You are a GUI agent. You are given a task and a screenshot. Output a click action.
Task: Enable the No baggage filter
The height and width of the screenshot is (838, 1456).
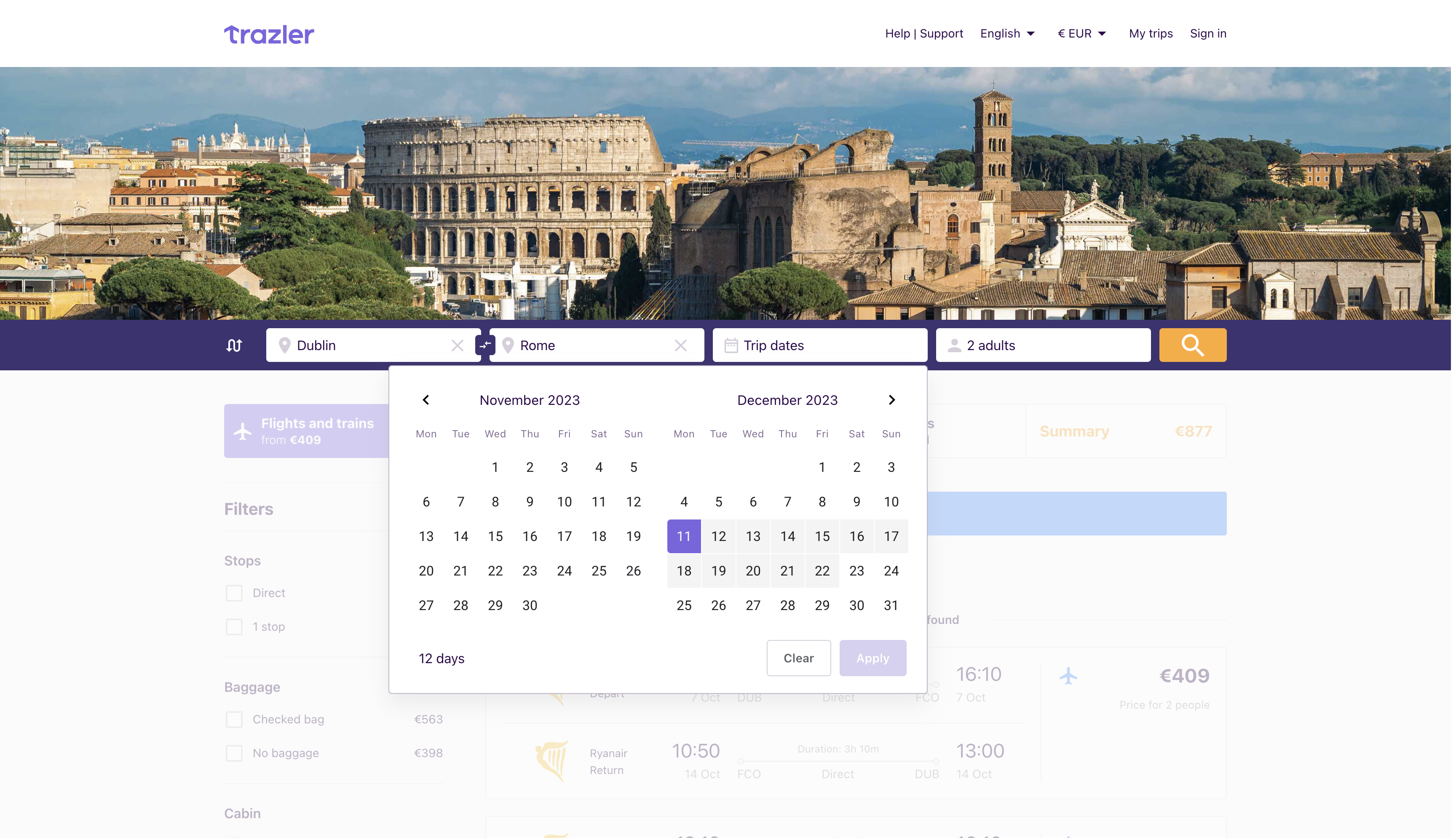[x=234, y=753]
